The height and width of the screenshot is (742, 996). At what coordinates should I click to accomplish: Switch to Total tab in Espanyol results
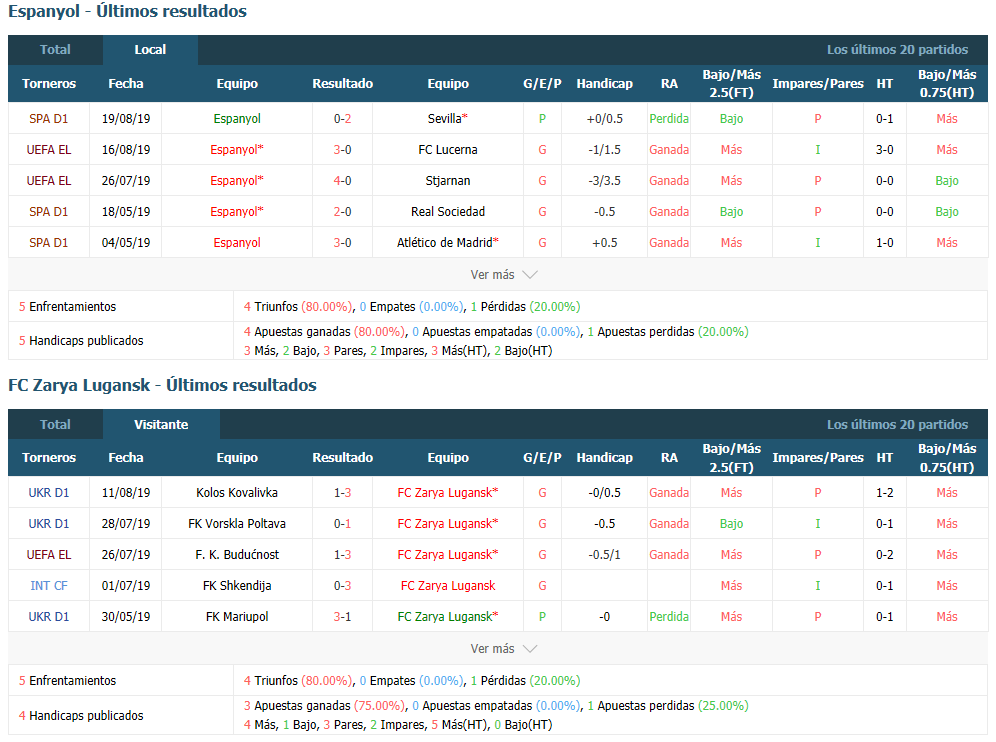pos(55,50)
